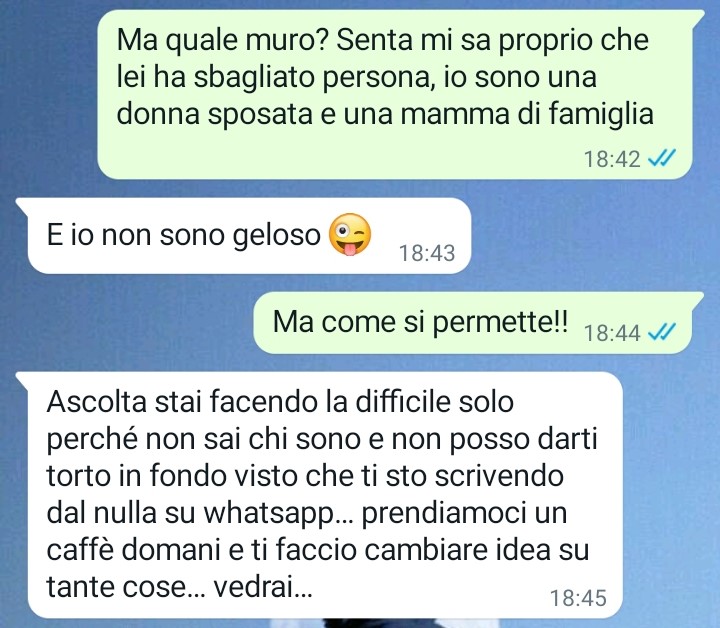This screenshot has width=720, height=628.
Task: Tap the 18:42 timestamp
Action: [x=612, y=159]
